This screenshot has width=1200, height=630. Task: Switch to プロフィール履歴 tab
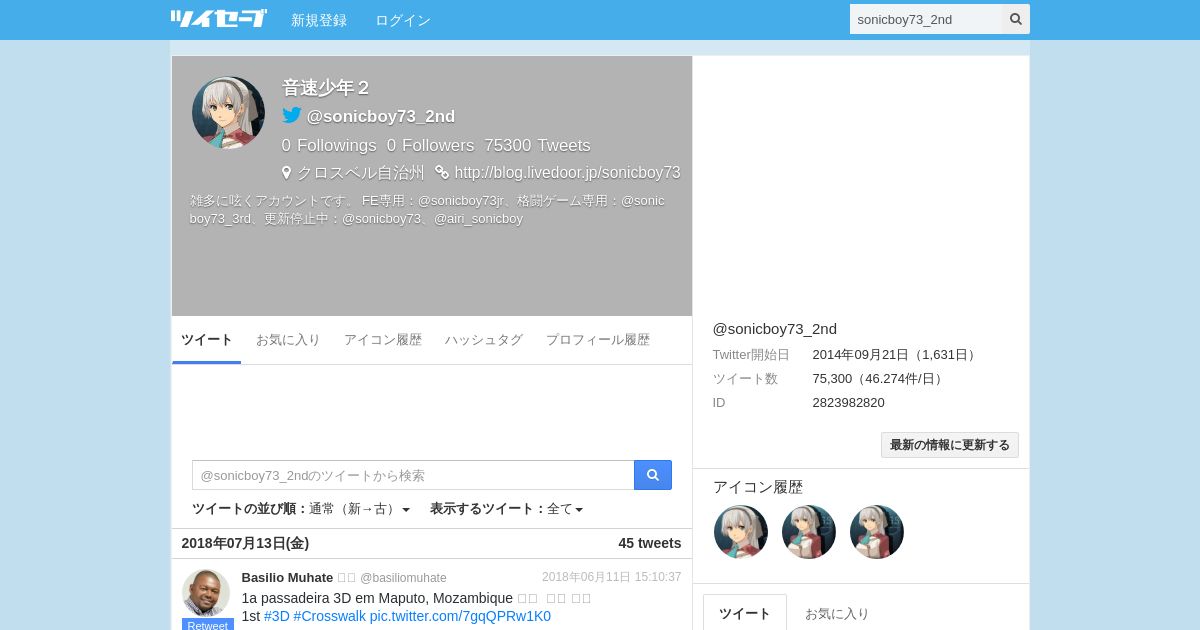tap(598, 340)
